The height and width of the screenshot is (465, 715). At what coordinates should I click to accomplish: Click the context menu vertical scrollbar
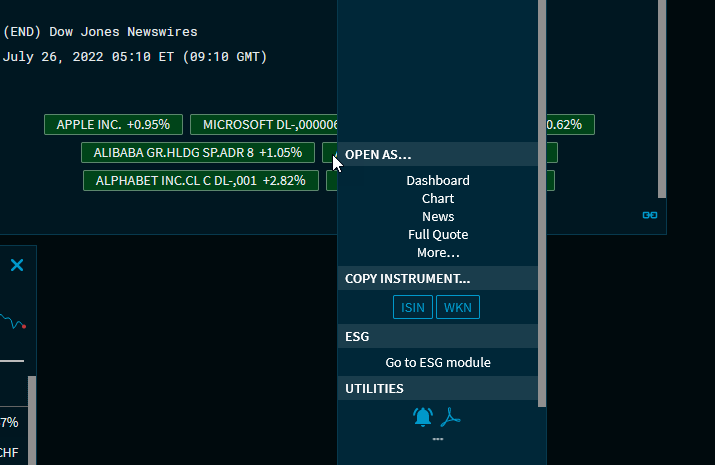(x=542, y=200)
